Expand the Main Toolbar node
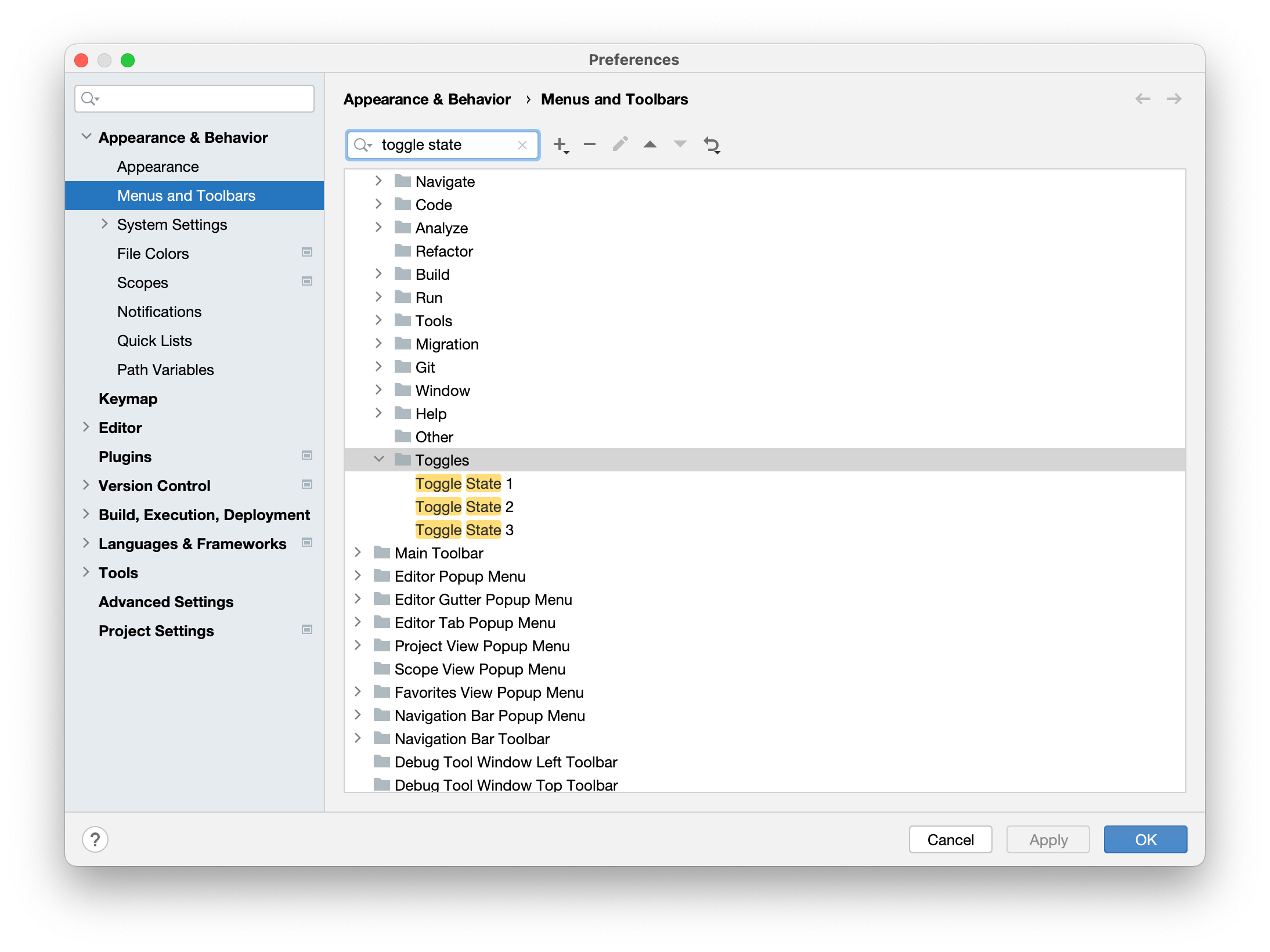 [358, 552]
